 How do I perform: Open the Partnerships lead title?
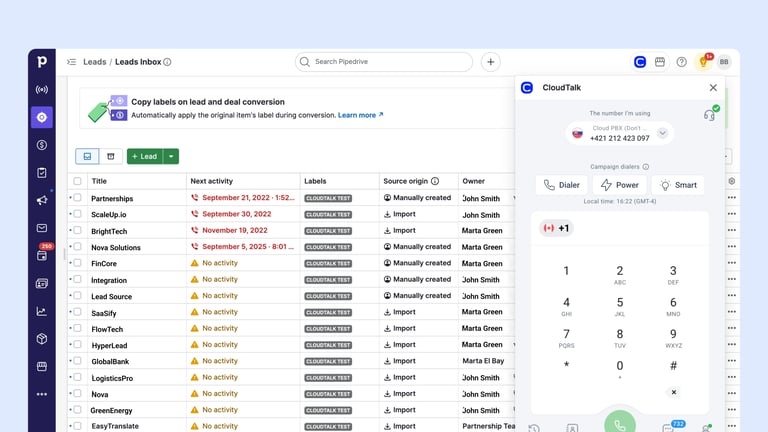pyautogui.click(x=112, y=198)
